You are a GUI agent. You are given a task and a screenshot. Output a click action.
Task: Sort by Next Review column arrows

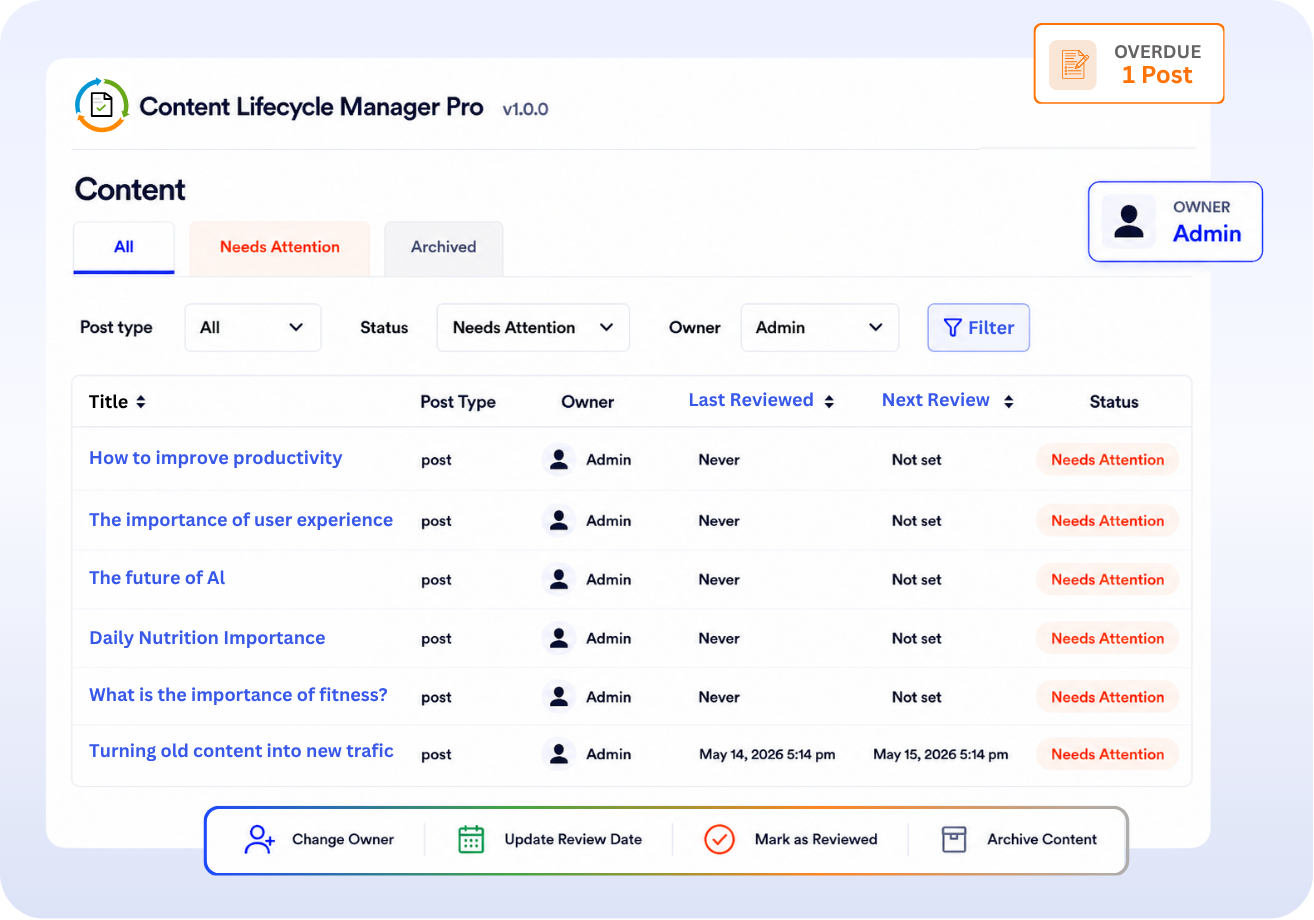tap(1009, 401)
